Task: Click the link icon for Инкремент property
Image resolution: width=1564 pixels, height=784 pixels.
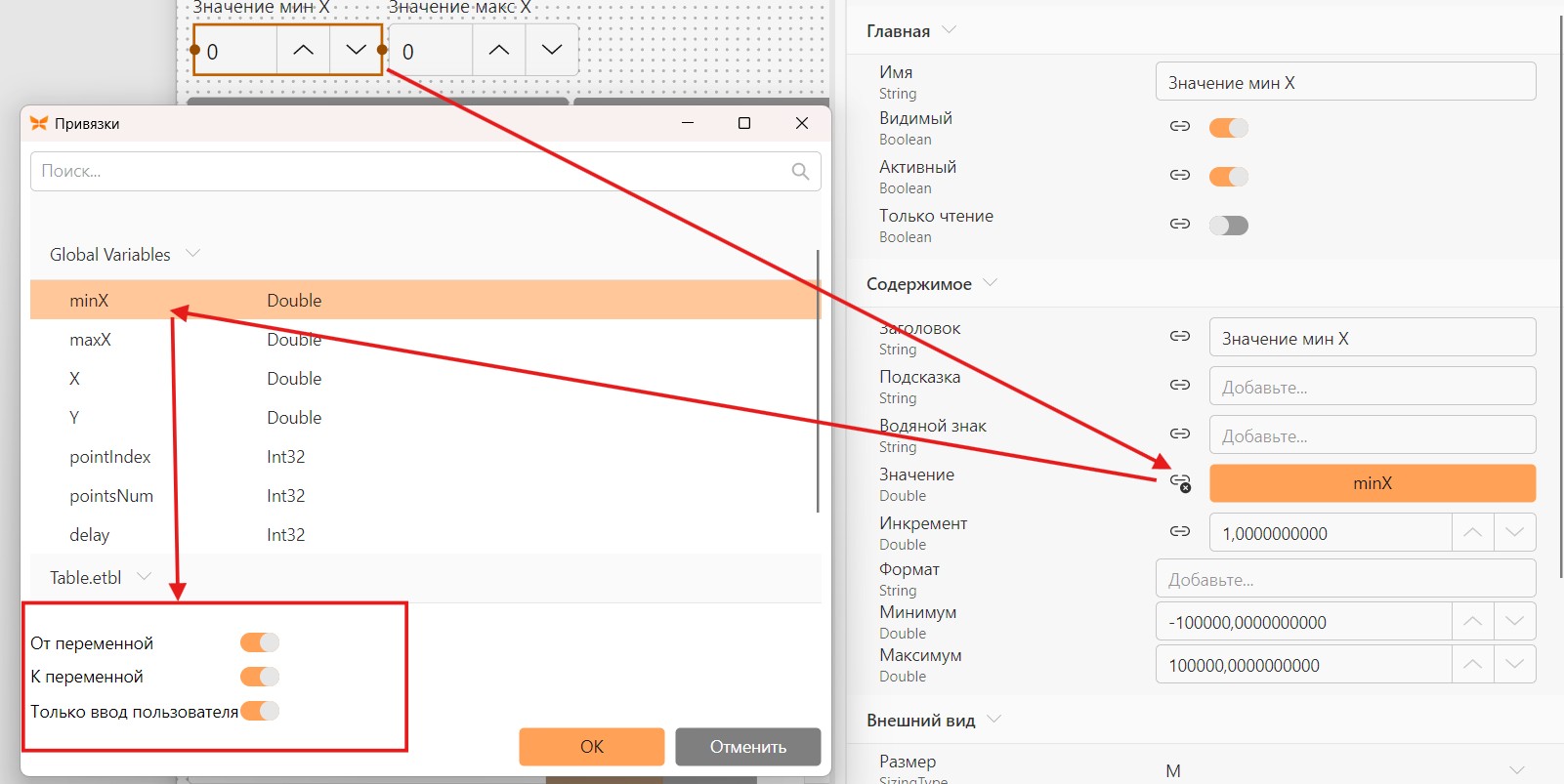Action: click(x=1180, y=531)
